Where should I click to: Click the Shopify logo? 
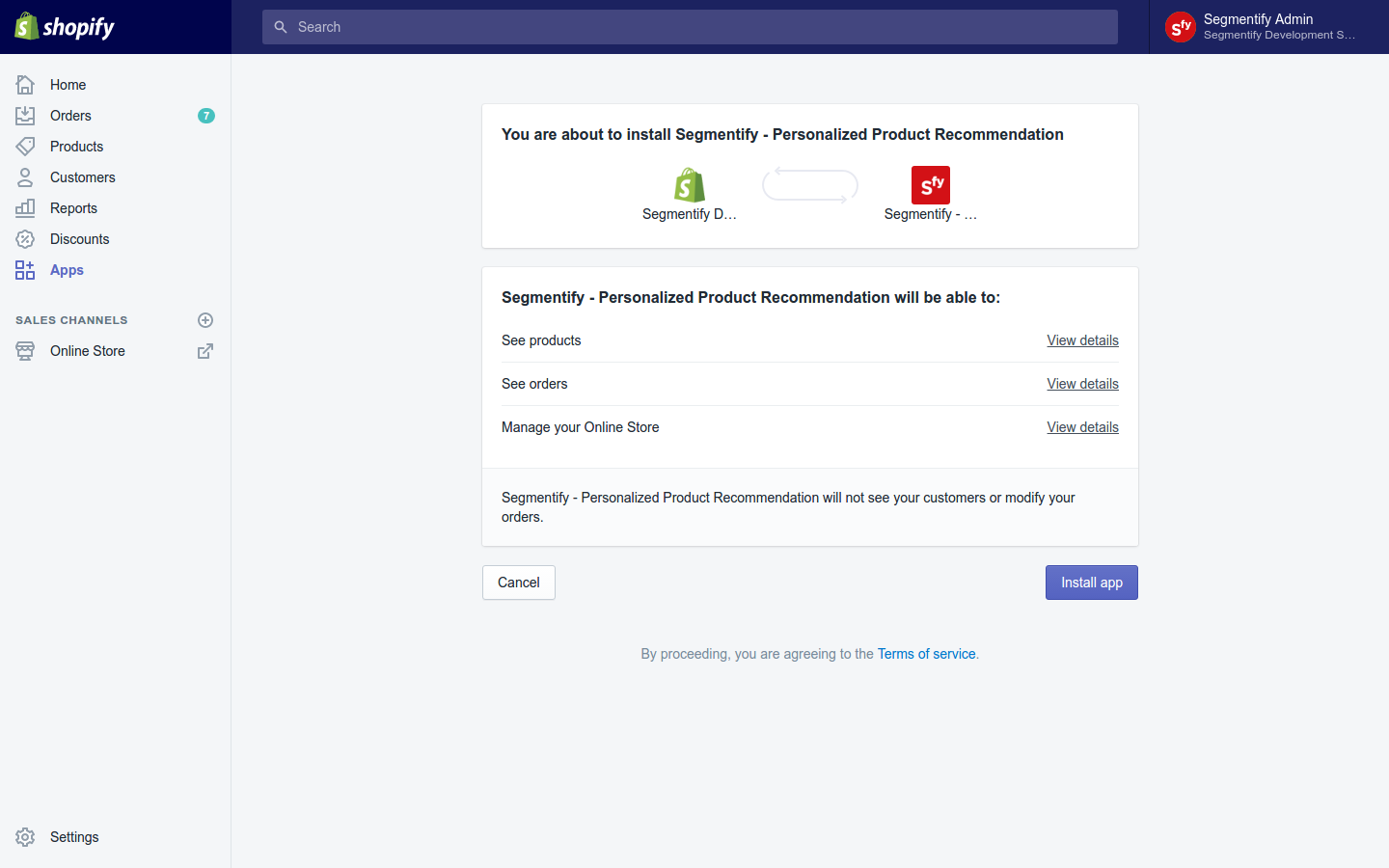point(65,27)
